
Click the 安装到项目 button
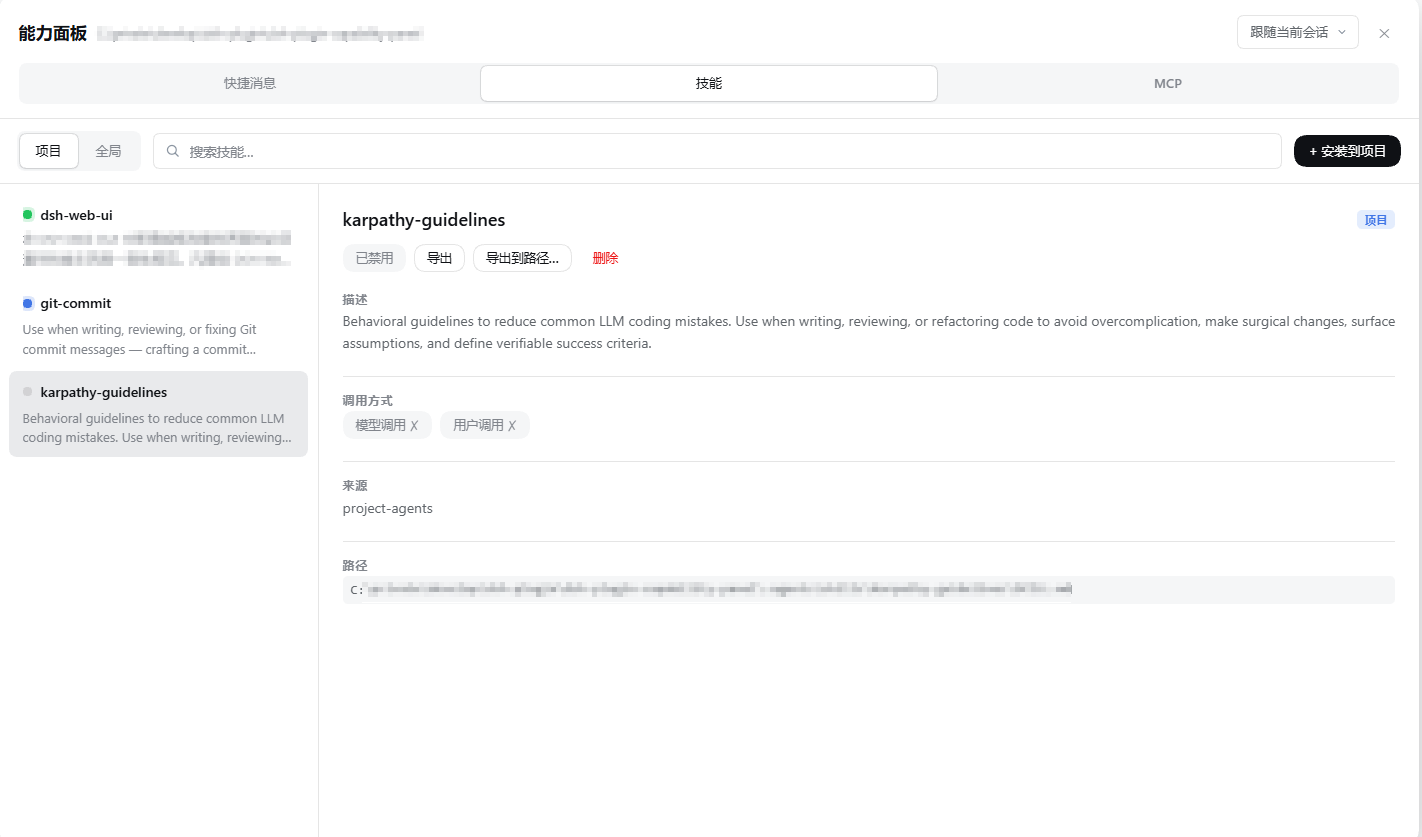click(x=1347, y=151)
